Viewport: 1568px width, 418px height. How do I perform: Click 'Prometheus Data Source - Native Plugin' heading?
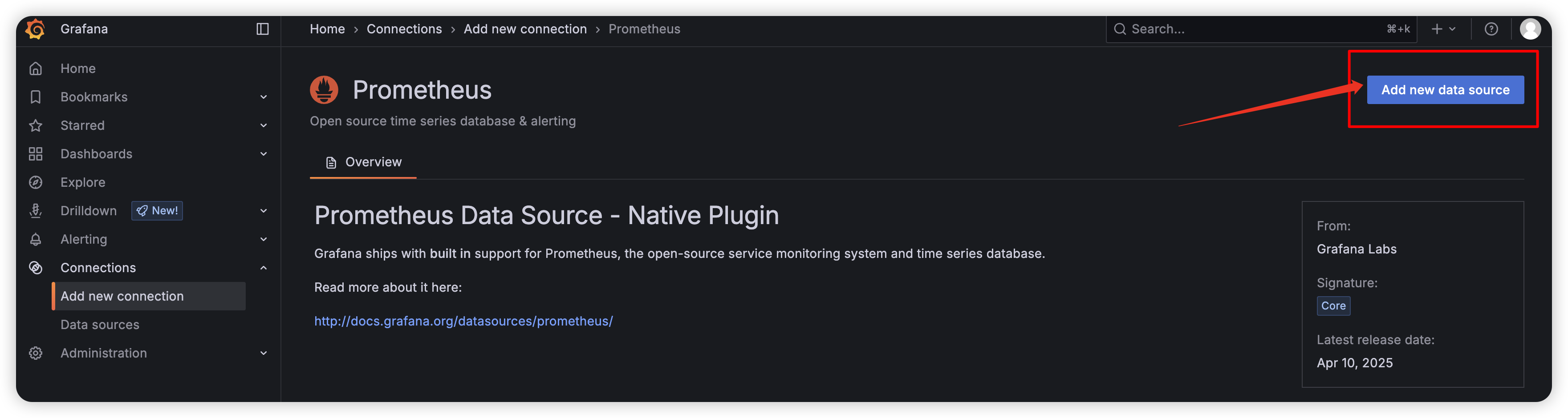[x=546, y=216]
